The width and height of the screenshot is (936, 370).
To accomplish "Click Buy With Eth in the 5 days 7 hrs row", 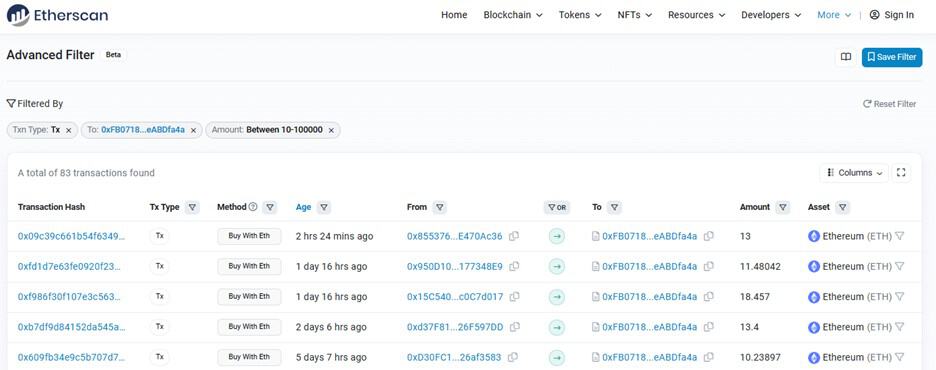I will 249,357.
